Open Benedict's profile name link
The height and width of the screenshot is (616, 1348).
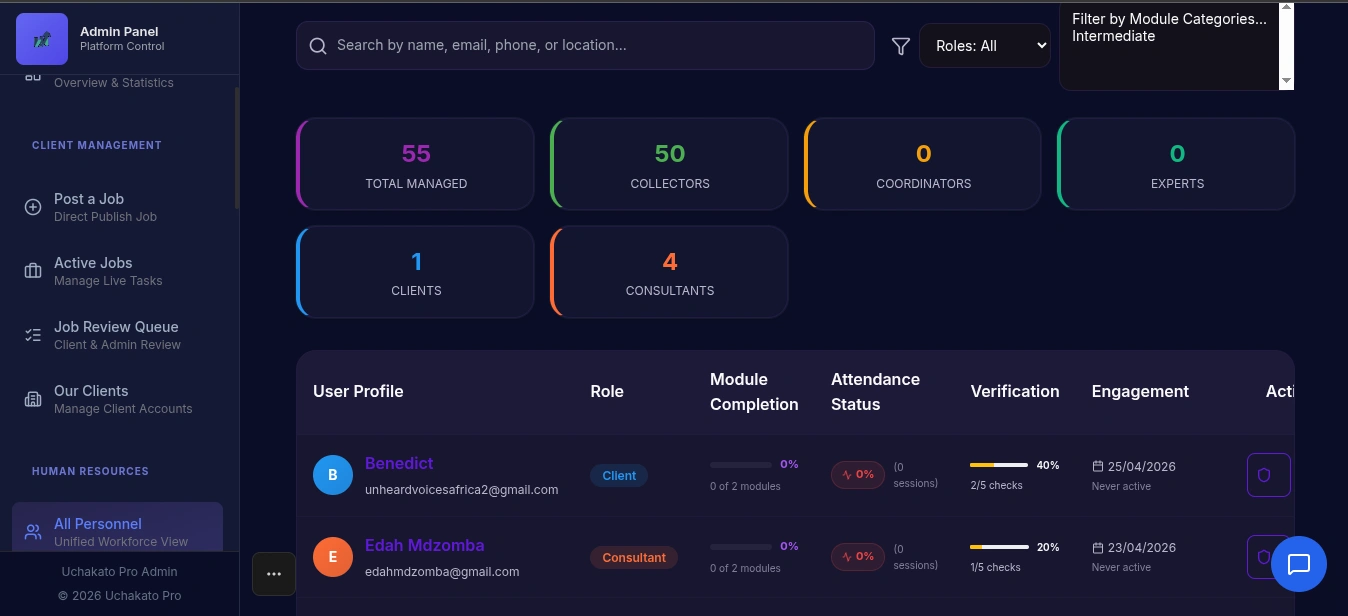399,463
